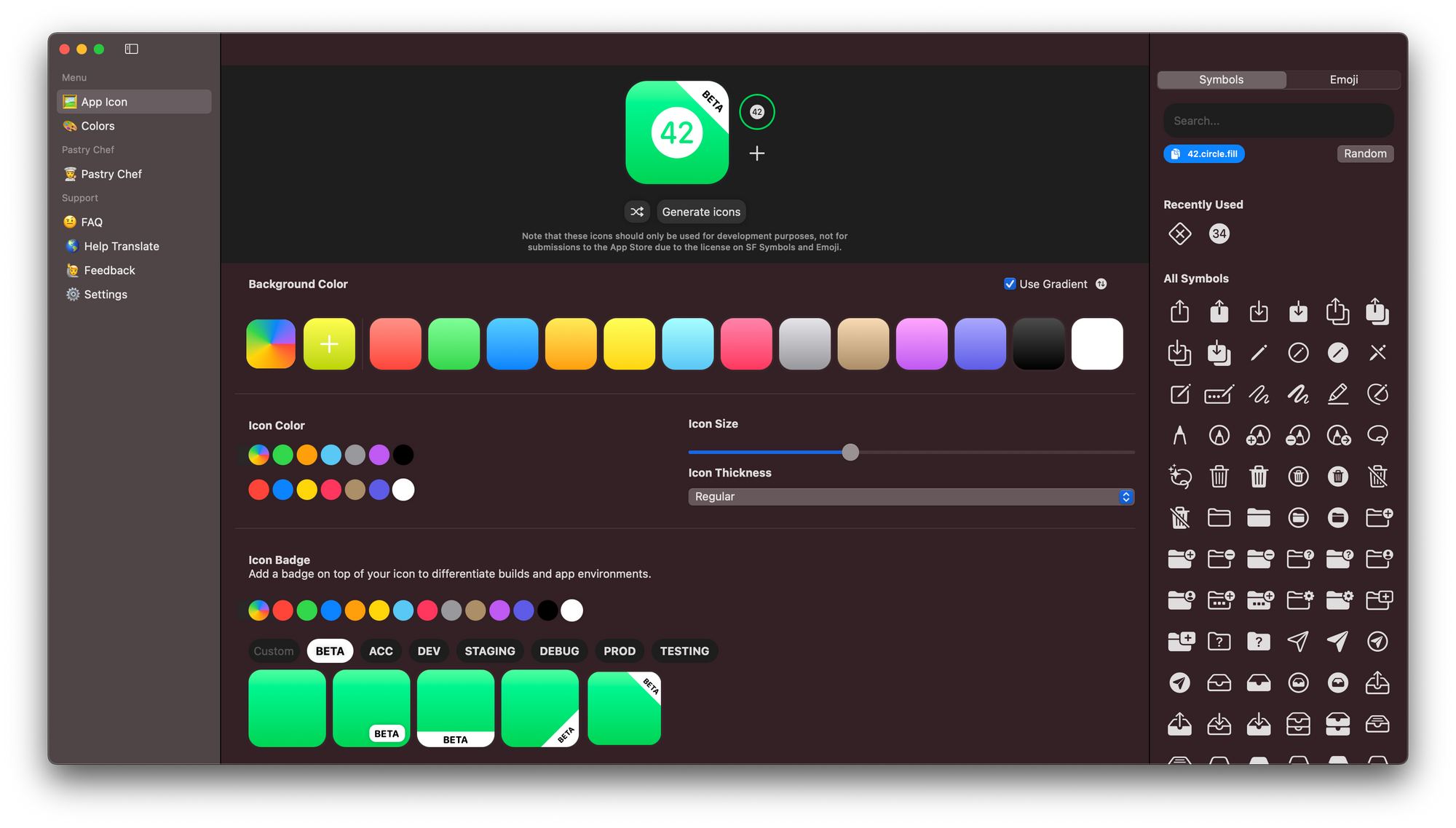Image resolution: width=1456 pixels, height=828 pixels.
Task: Select the BETA badge label
Action: (330, 651)
